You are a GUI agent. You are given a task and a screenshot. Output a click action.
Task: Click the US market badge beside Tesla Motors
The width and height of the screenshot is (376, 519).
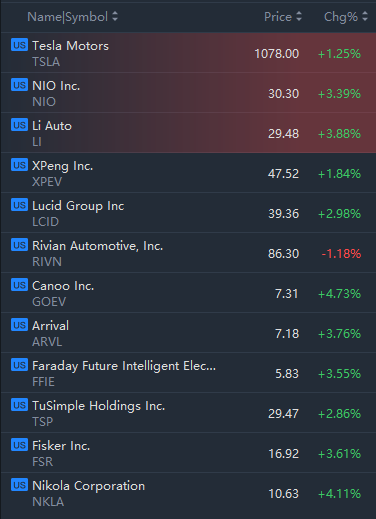[x=19, y=45]
